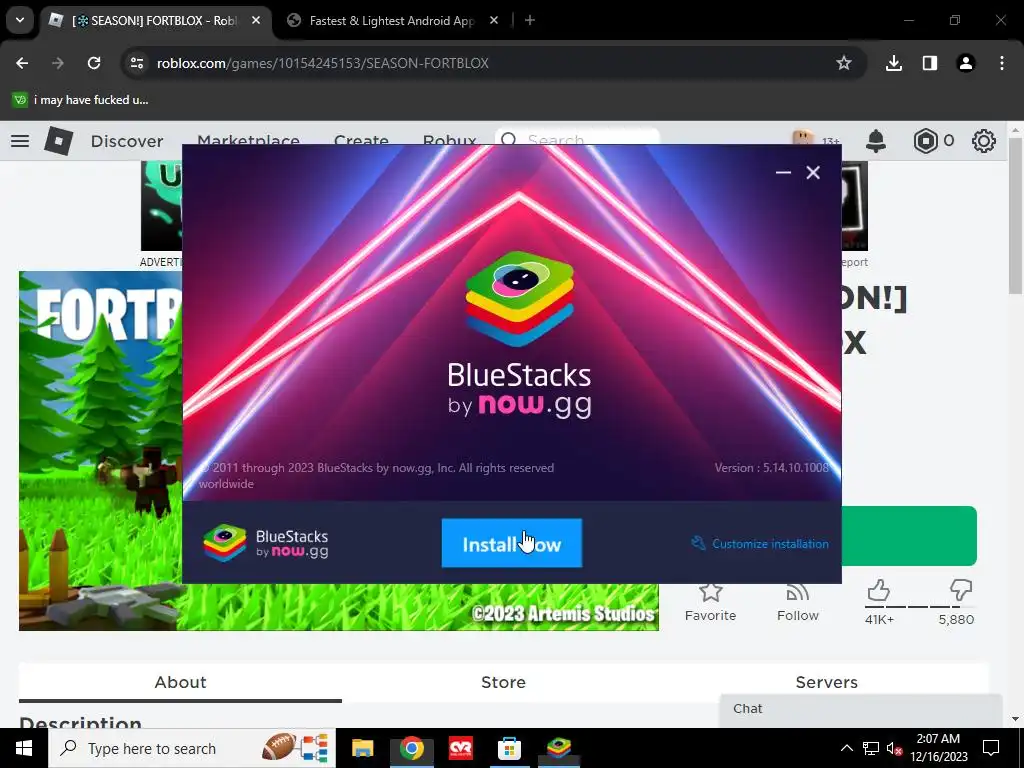
Task: Click the Roblox logo icon
Action: (59, 140)
